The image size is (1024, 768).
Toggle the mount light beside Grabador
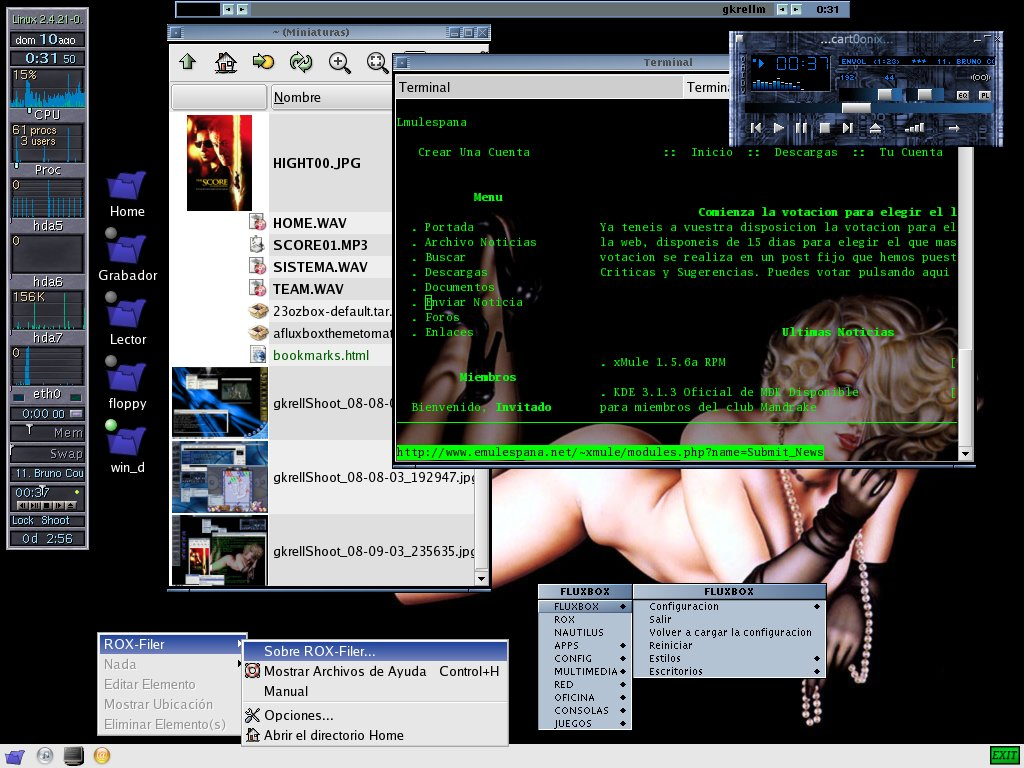click(x=111, y=233)
